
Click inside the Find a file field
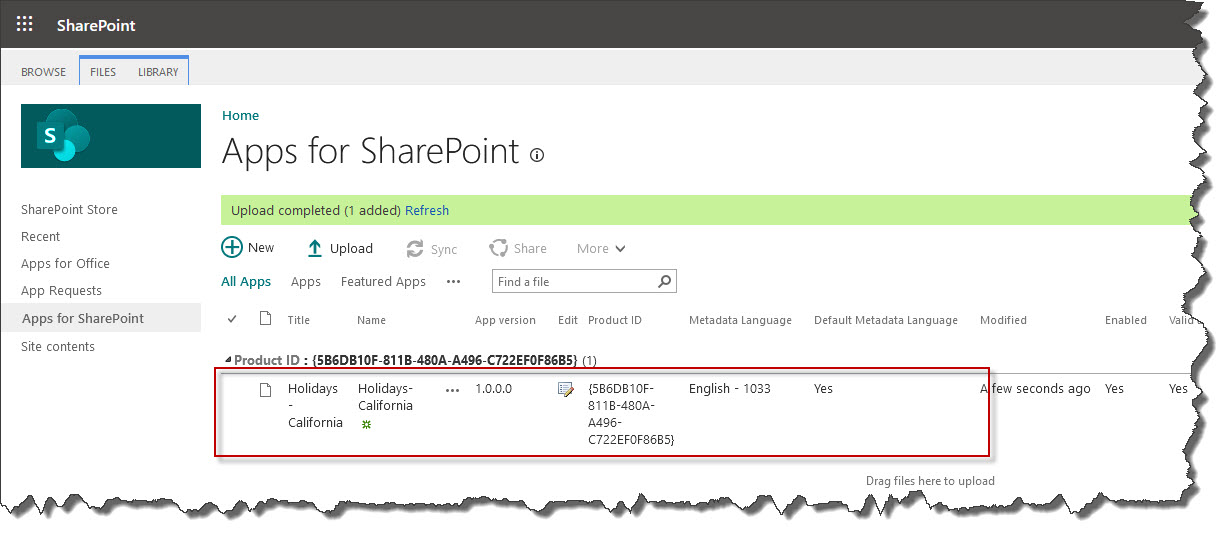click(574, 282)
